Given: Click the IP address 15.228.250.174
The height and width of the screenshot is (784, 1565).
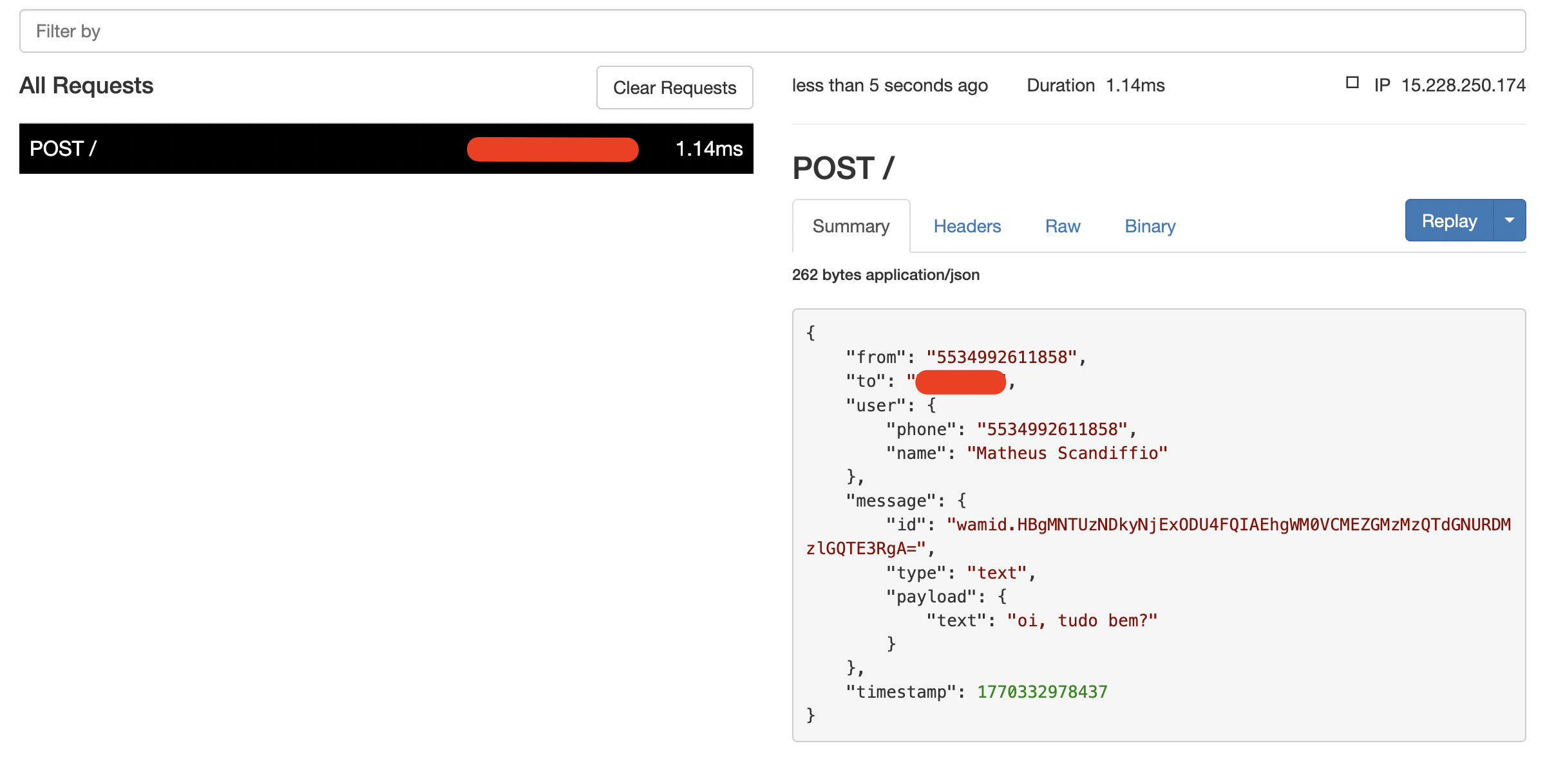Looking at the screenshot, I should point(1463,84).
